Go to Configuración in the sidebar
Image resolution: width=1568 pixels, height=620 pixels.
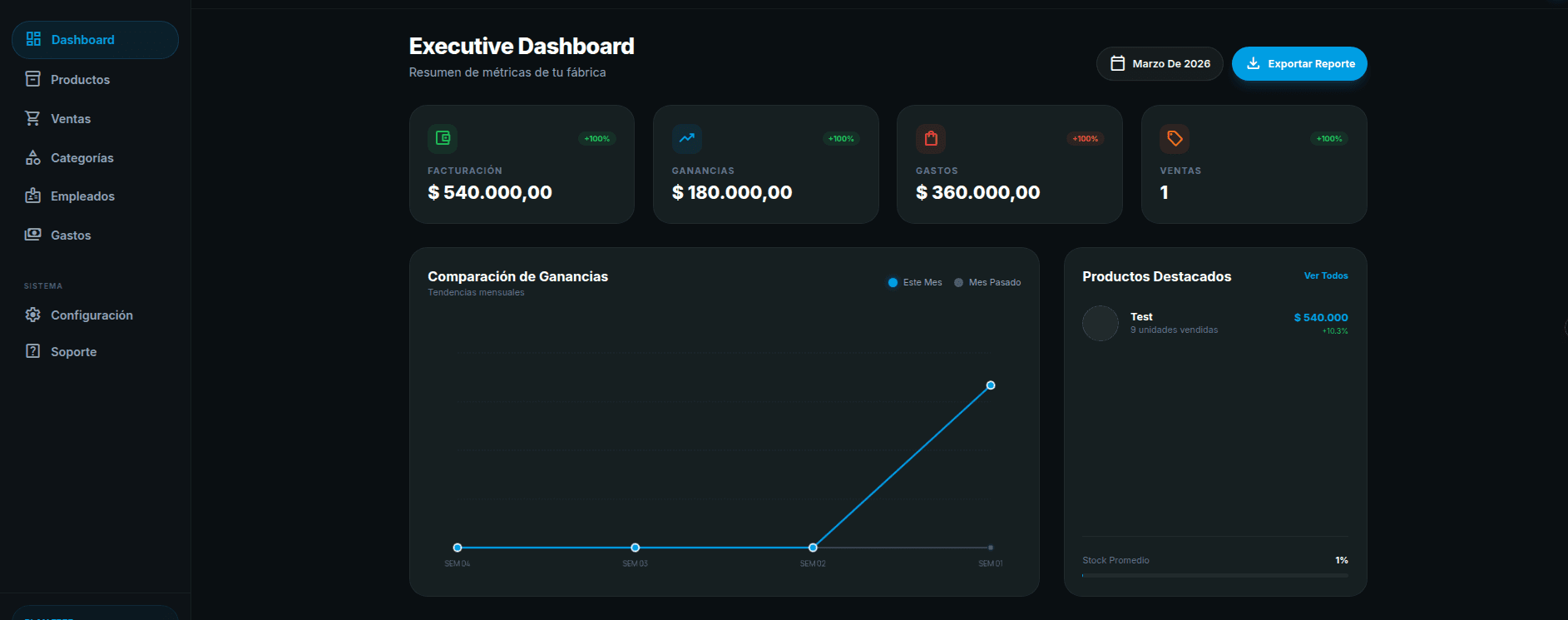(x=92, y=315)
